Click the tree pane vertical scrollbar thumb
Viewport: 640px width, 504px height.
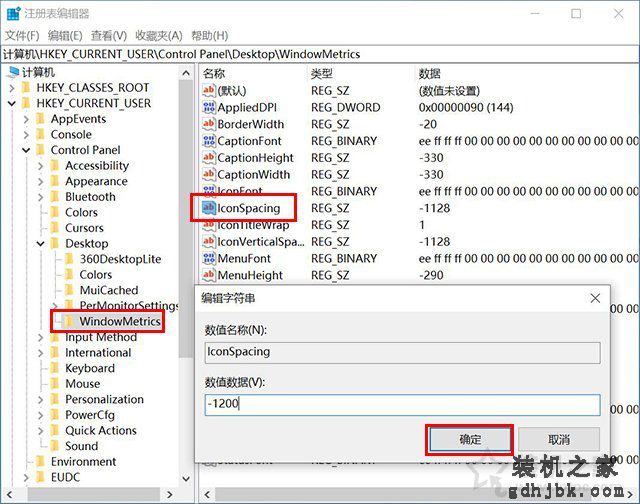(186, 219)
